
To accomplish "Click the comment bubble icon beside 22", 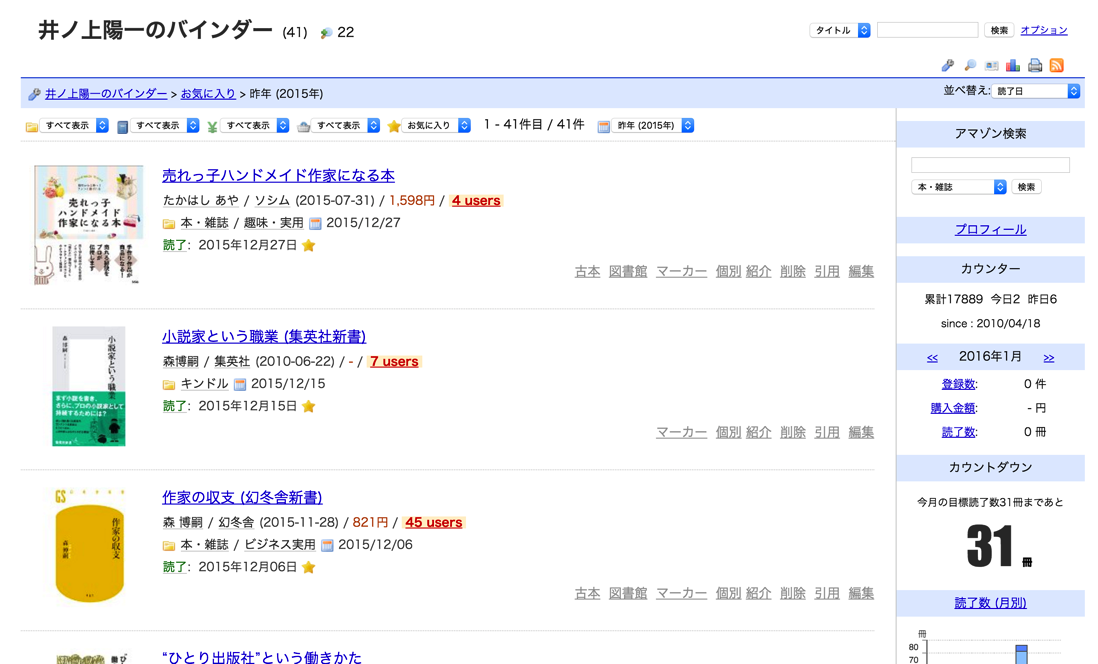I will tap(326, 33).
